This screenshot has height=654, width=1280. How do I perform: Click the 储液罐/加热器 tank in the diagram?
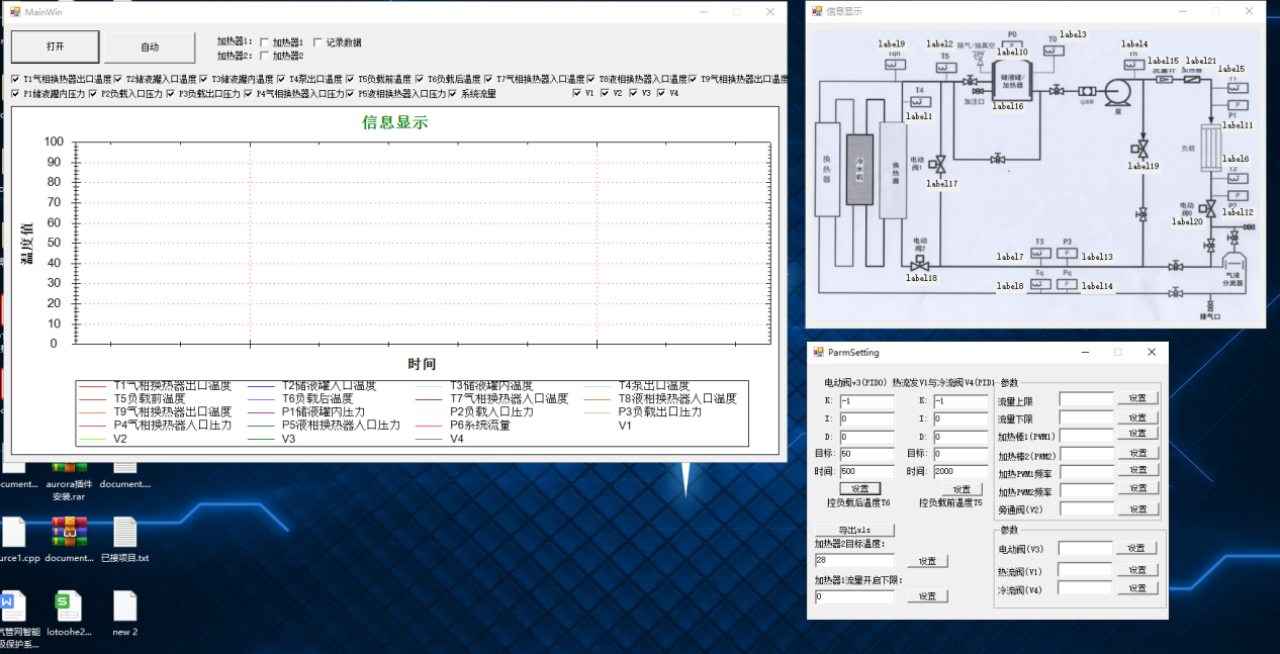tap(1011, 78)
